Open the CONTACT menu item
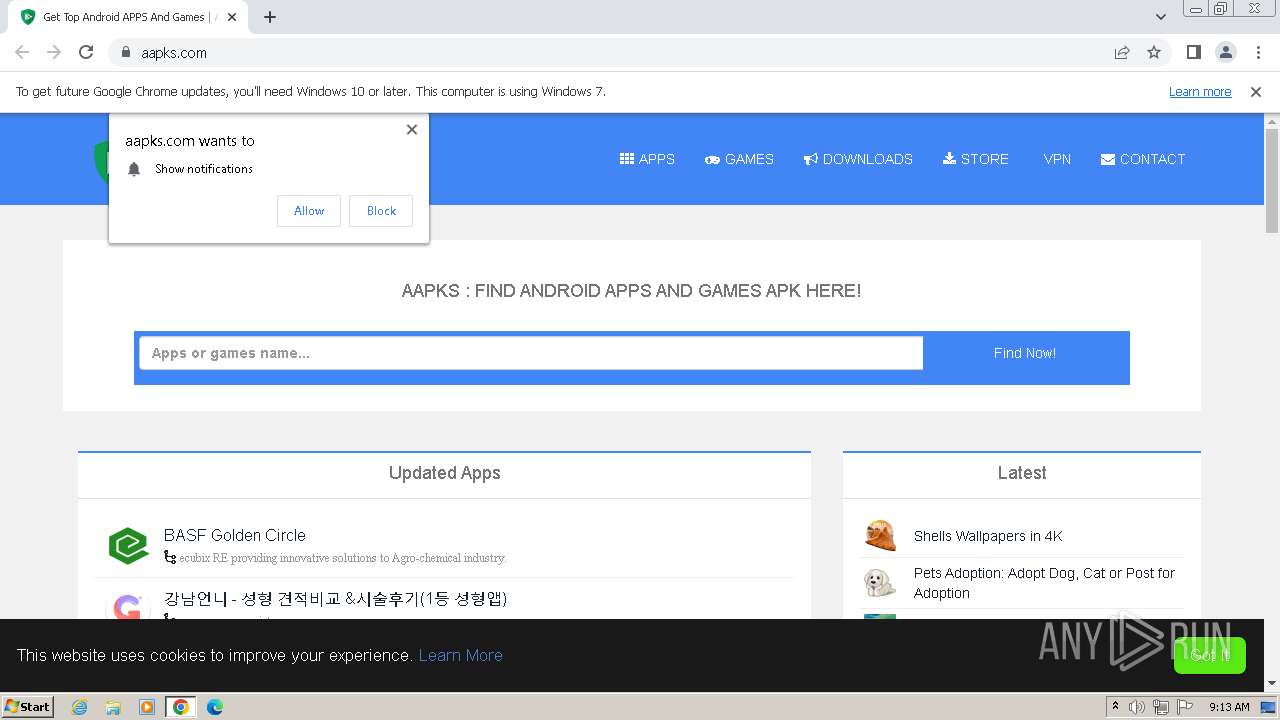 pyautogui.click(x=1143, y=159)
